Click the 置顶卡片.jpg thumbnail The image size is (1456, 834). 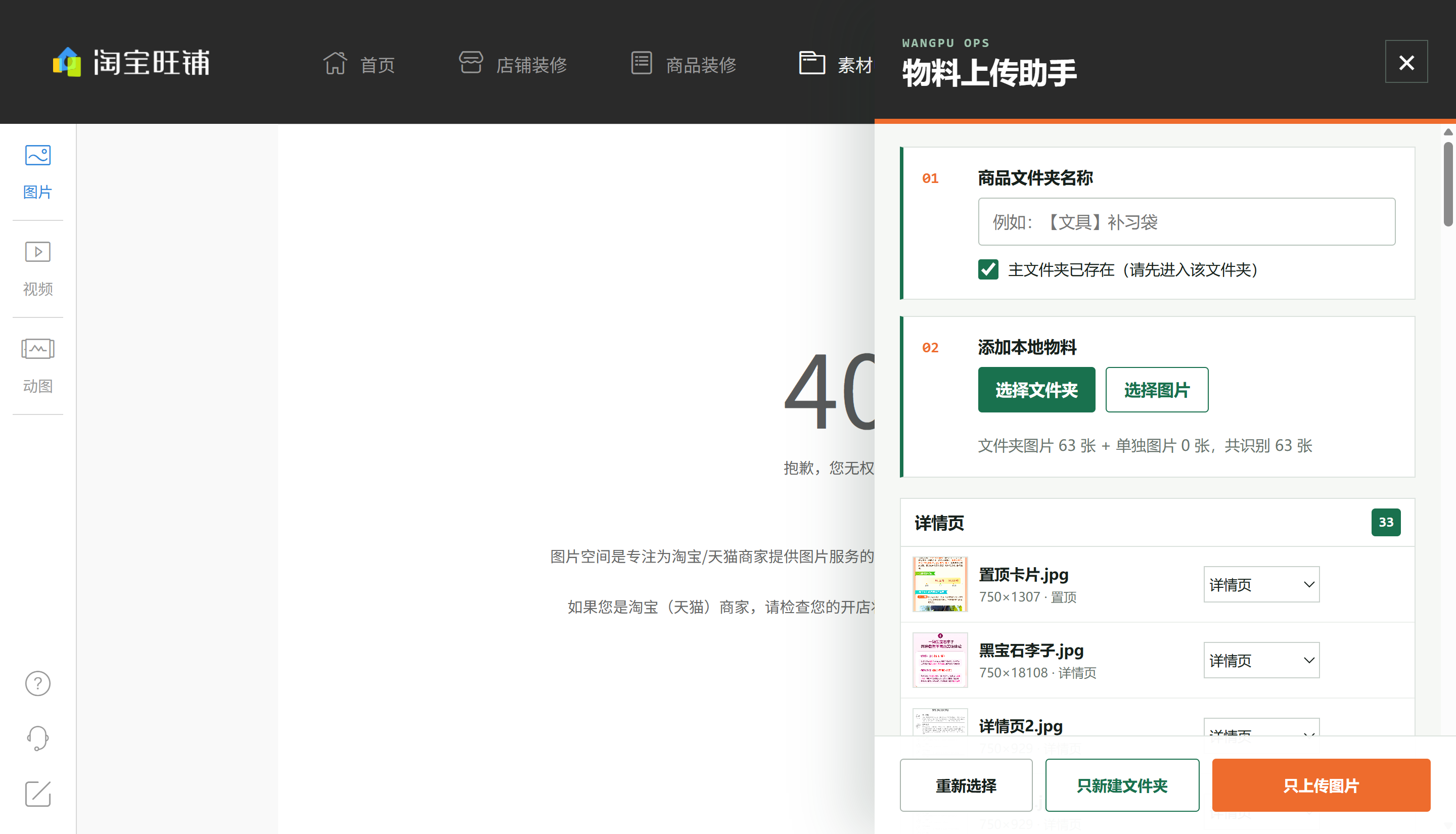[940, 584]
